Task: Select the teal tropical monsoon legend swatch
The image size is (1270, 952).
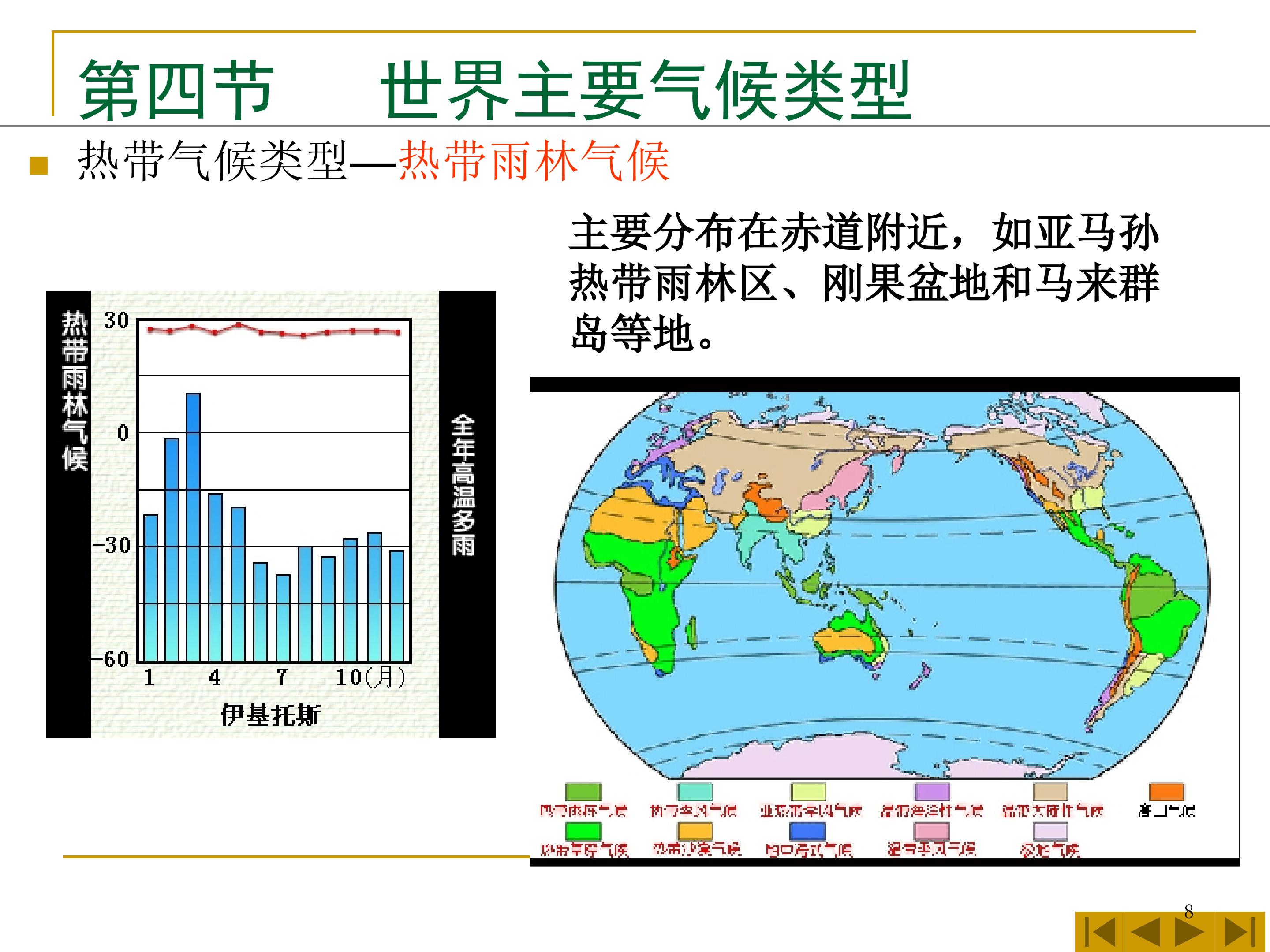Action: point(695,792)
